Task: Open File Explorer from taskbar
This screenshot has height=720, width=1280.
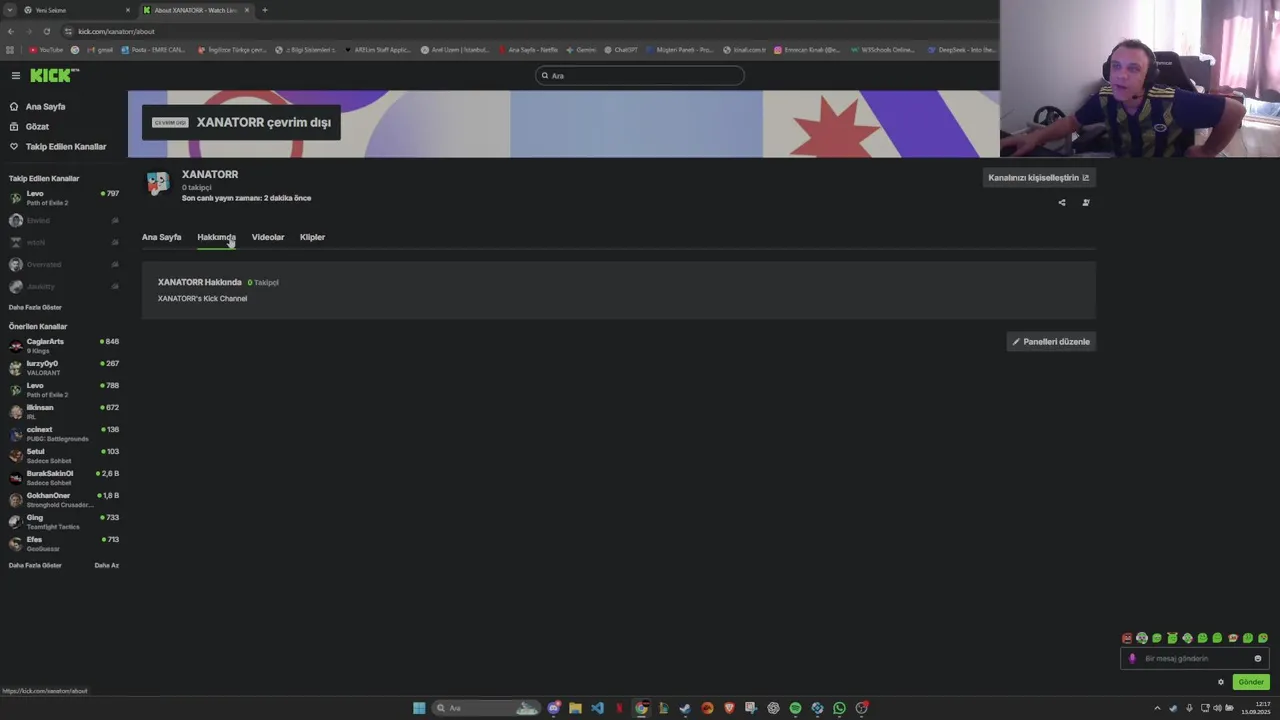Action: click(575, 708)
